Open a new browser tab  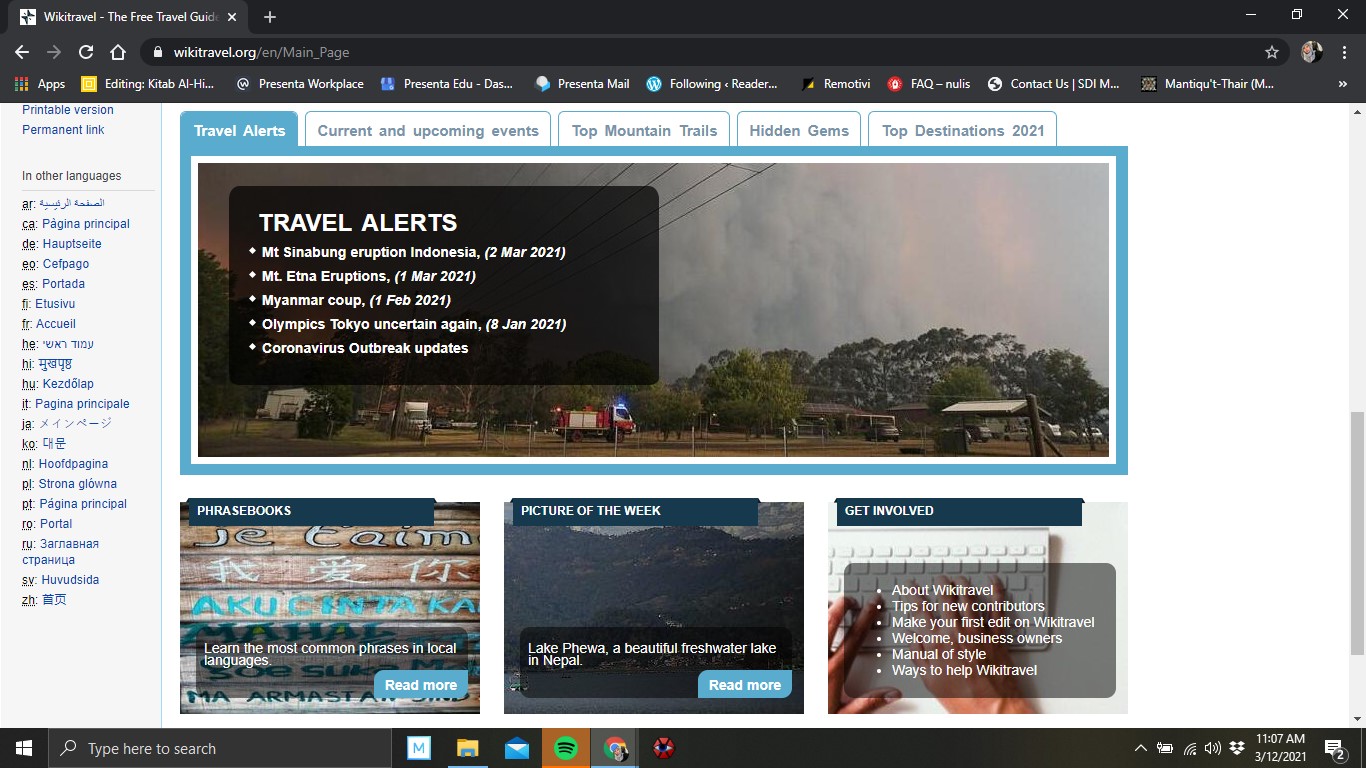(270, 17)
